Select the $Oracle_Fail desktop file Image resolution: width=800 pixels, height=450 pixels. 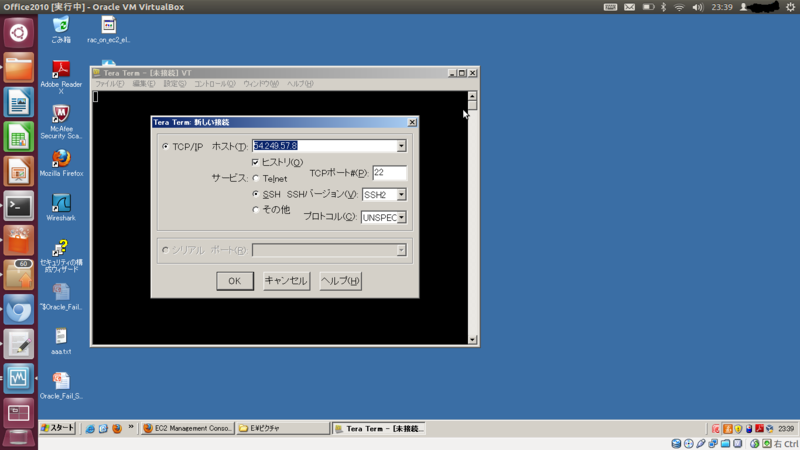[61, 297]
